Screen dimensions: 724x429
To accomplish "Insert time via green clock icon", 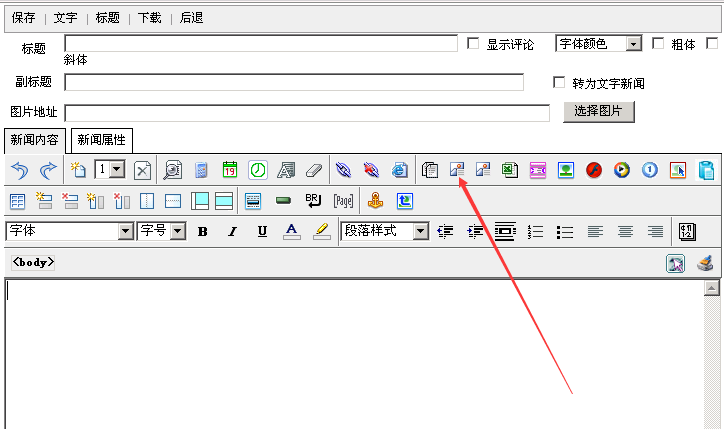I will point(258,170).
